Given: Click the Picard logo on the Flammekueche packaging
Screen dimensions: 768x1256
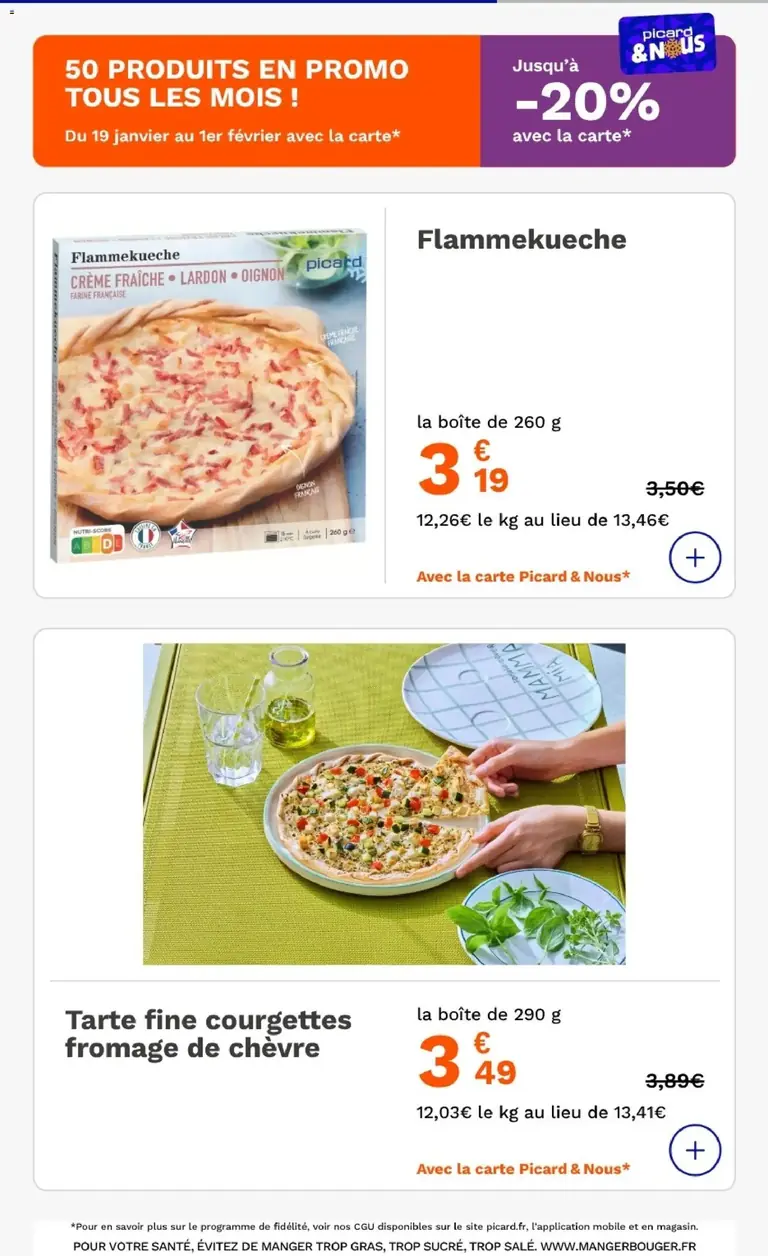Looking at the screenshot, I should point(331,264).
